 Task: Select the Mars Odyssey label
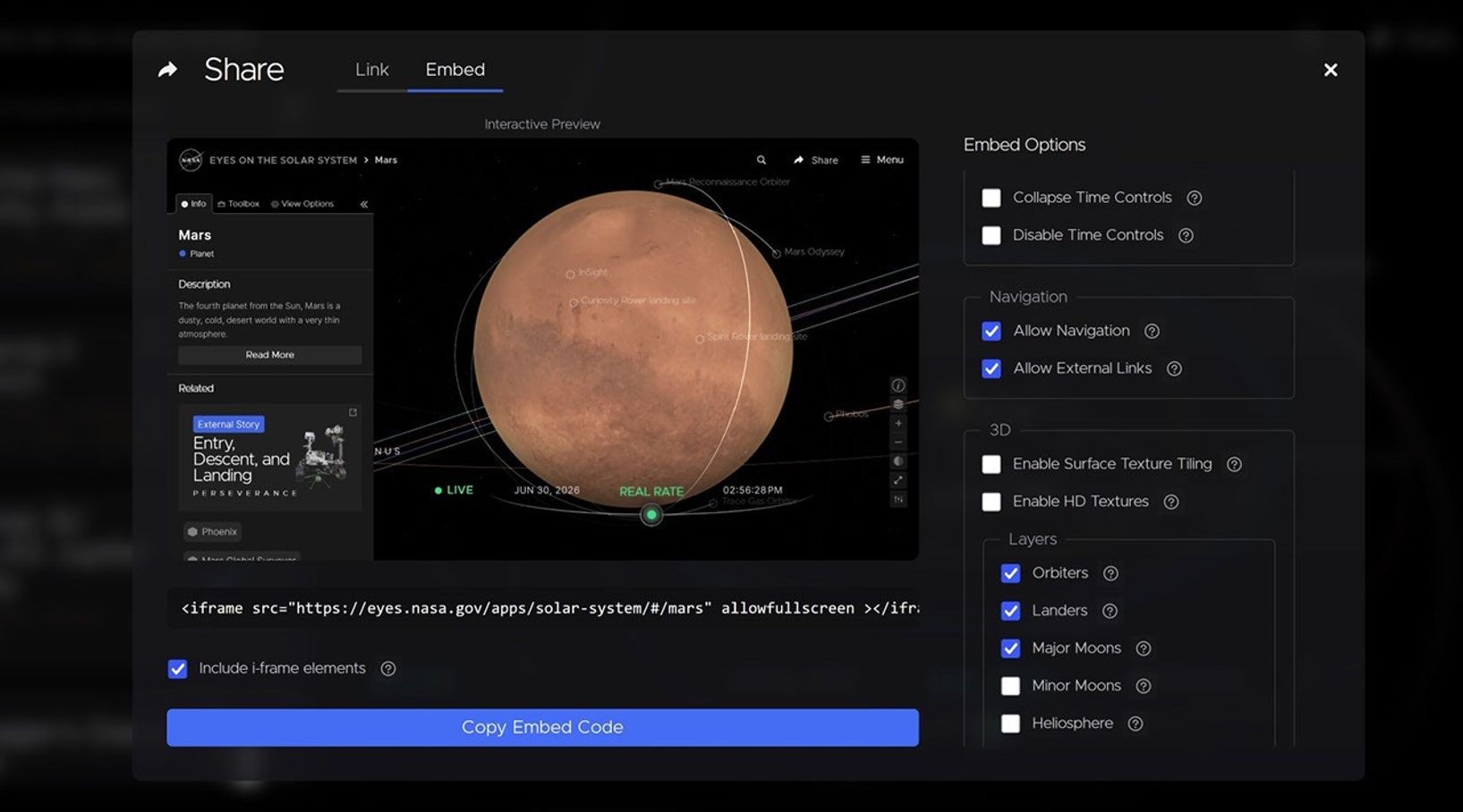coord(812,252)
